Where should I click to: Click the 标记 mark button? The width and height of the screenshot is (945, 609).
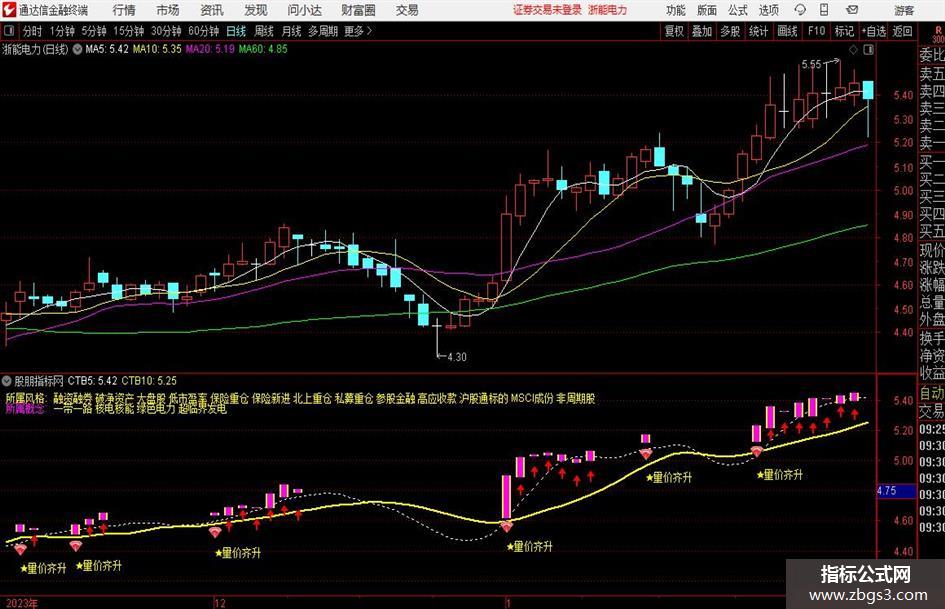[844, 31]
